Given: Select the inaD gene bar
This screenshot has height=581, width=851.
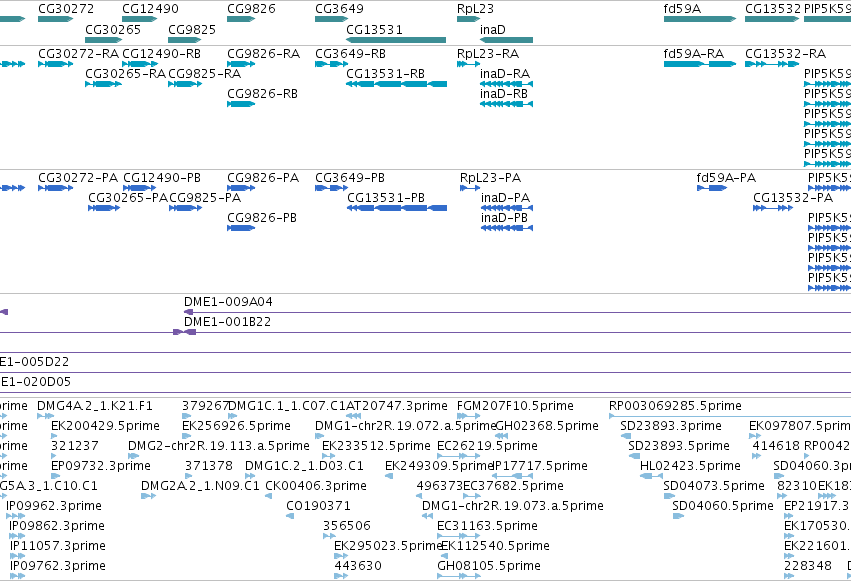Looking at the screenshot, I should 506,40.
